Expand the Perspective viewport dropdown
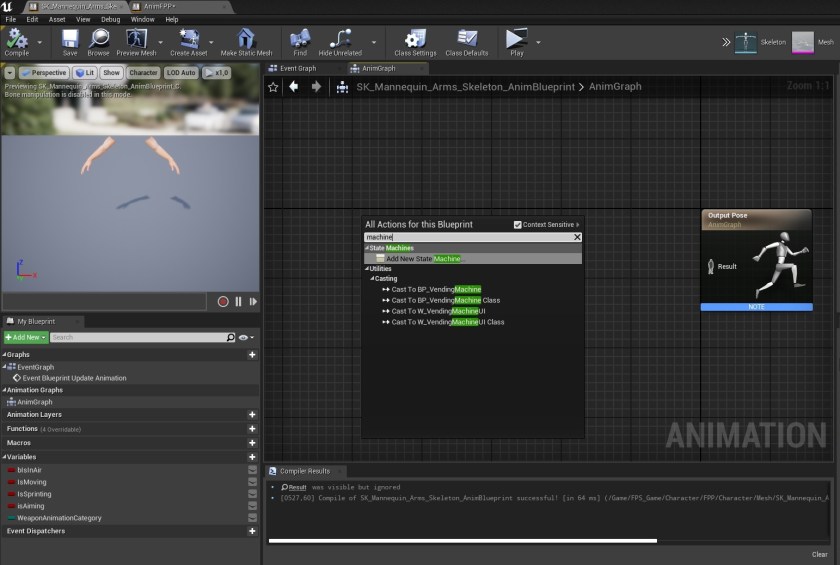This screenshot has height=565, width=840. tap(43, 73)
